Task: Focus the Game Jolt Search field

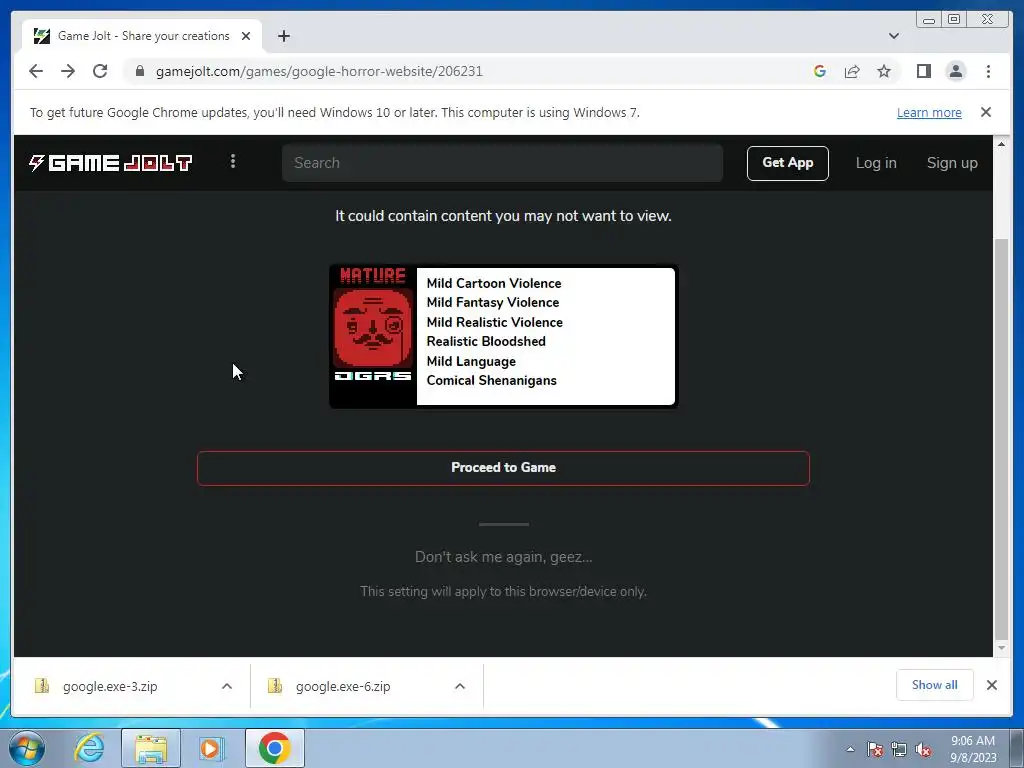Action: click(502, 163)
